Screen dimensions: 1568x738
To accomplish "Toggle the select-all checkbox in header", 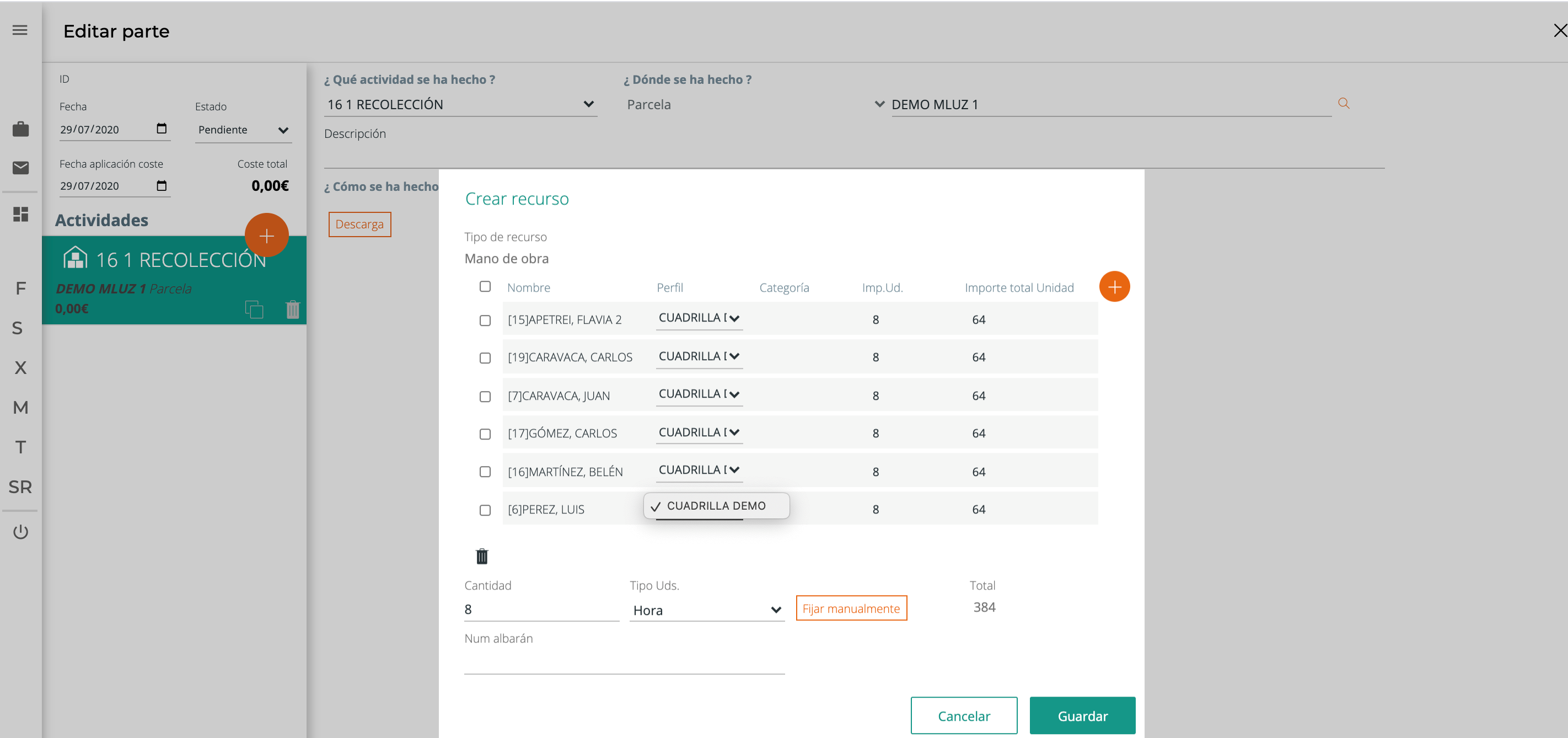I will pyautogui.click(x=485, y=286).
